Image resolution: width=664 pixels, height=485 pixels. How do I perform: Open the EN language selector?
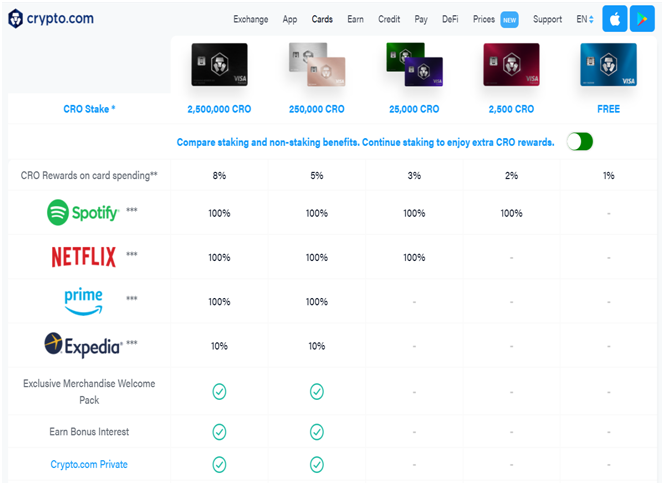click(585, 19)
